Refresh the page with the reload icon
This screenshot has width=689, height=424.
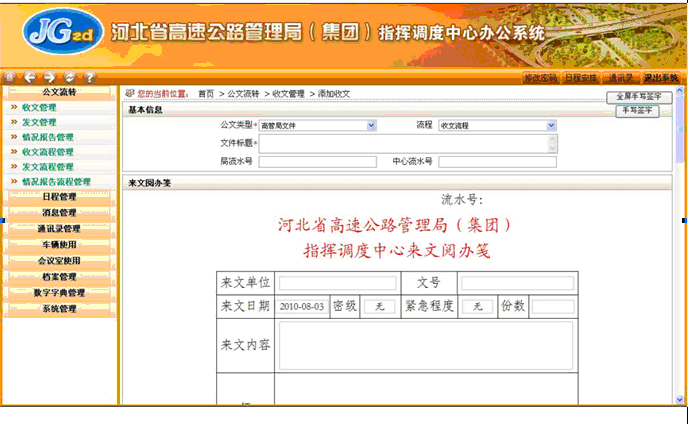pos(69,77)
